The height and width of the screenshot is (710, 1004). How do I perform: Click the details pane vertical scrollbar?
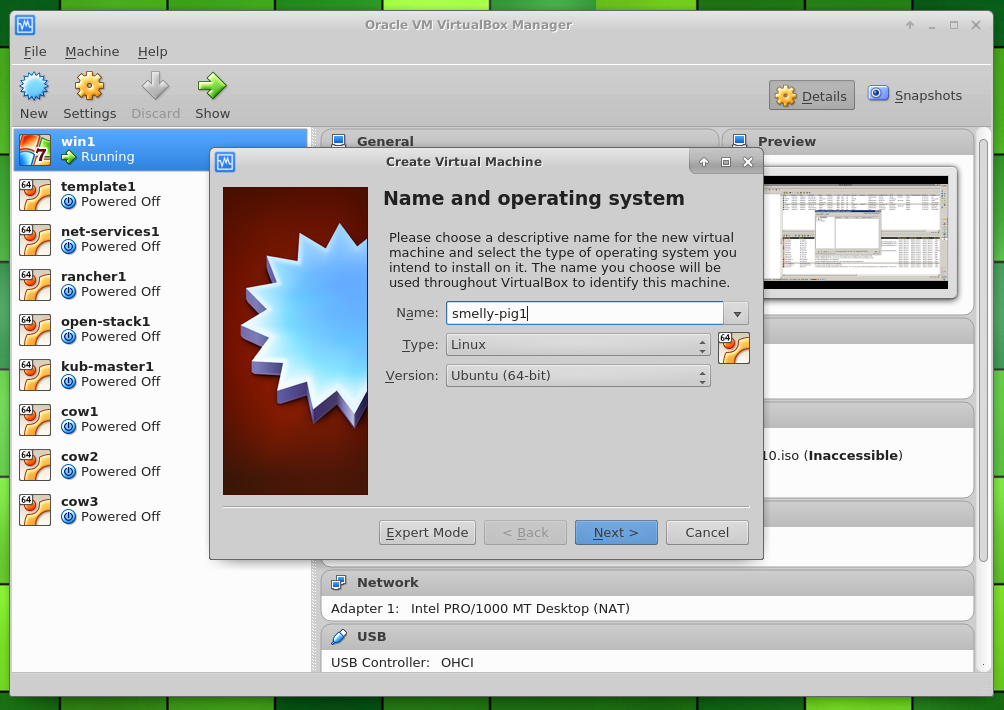(x=984, y=349)
